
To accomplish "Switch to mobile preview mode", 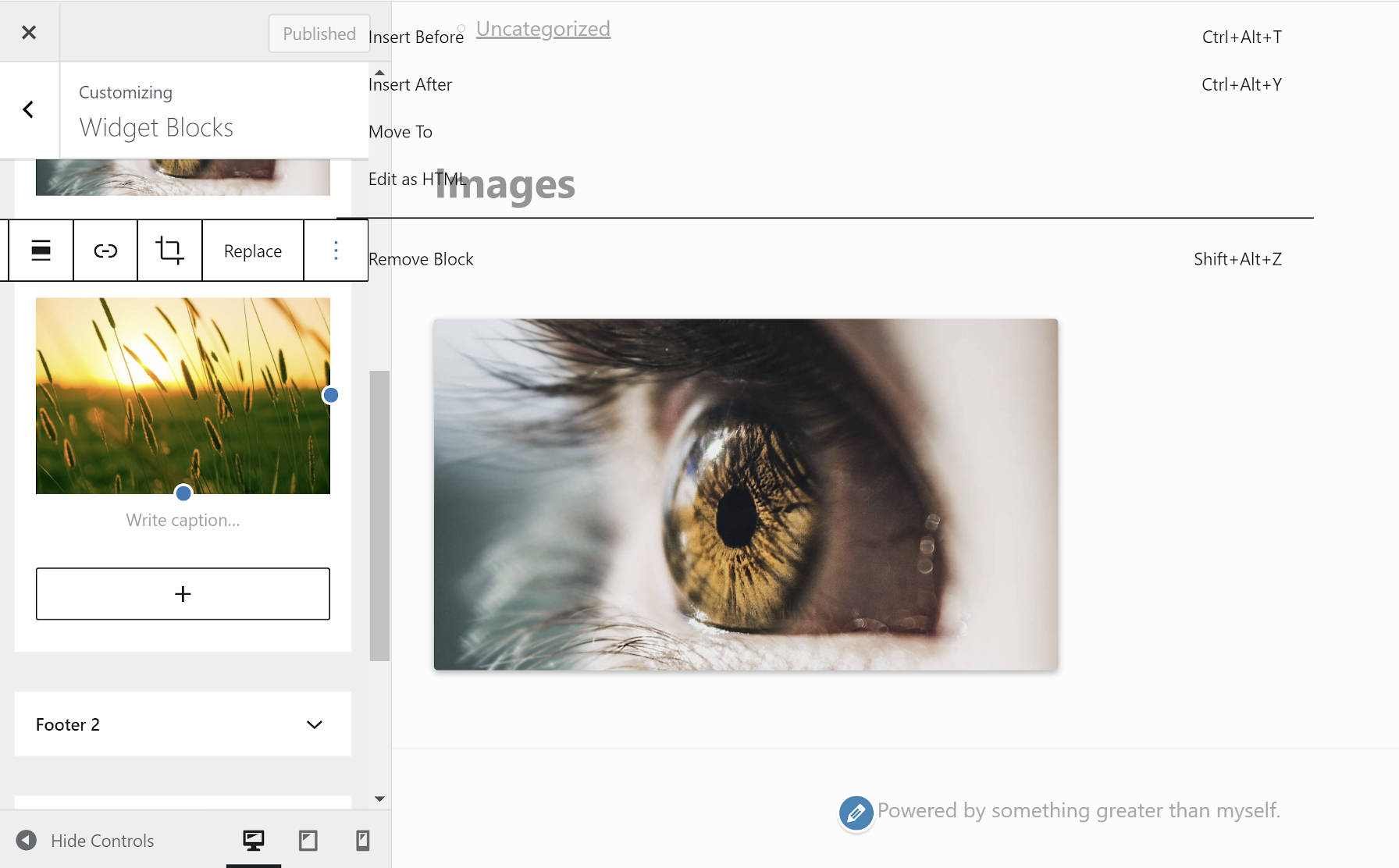I will tap(362, 841).
